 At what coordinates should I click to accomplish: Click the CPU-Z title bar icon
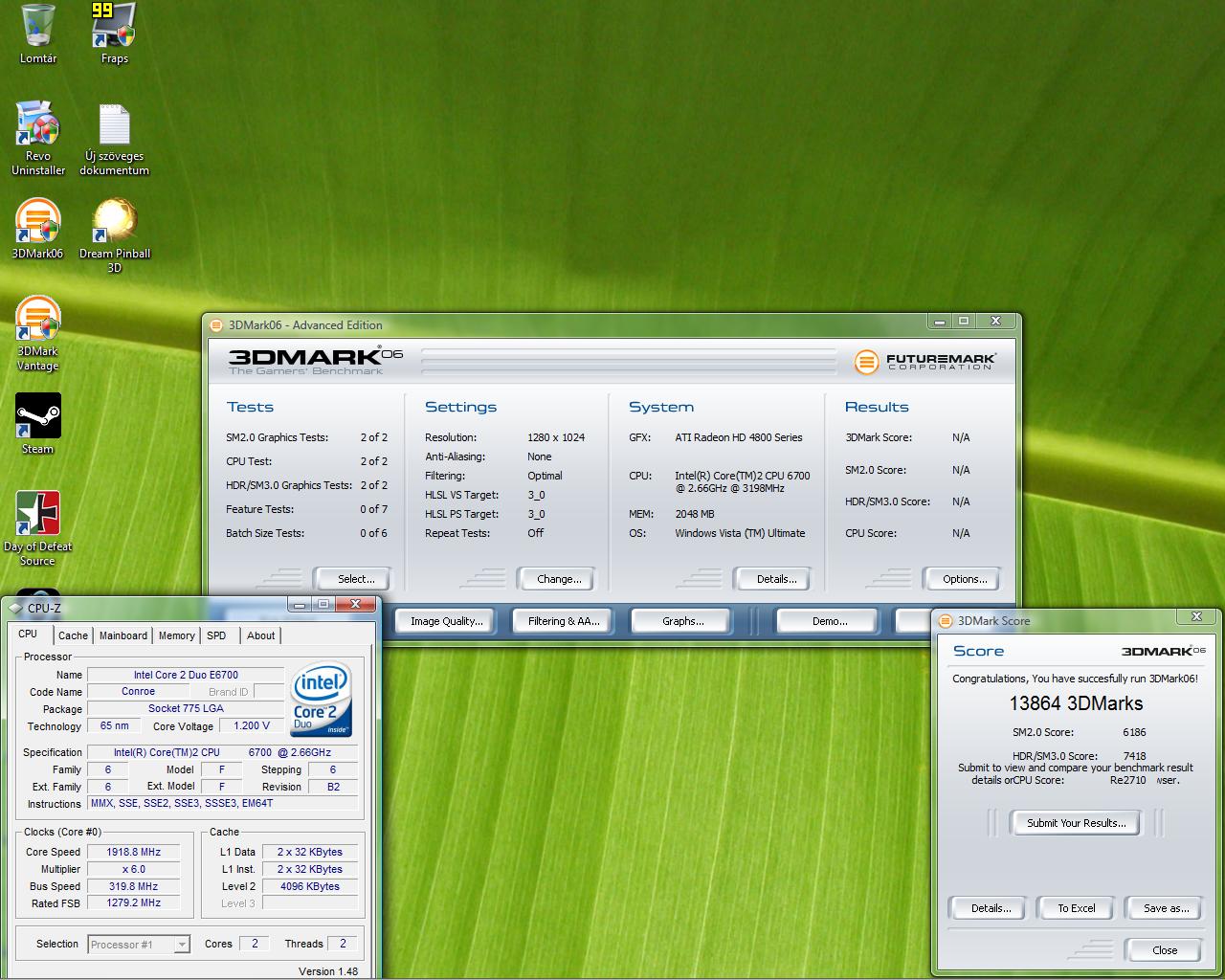[x=15, y=608]
